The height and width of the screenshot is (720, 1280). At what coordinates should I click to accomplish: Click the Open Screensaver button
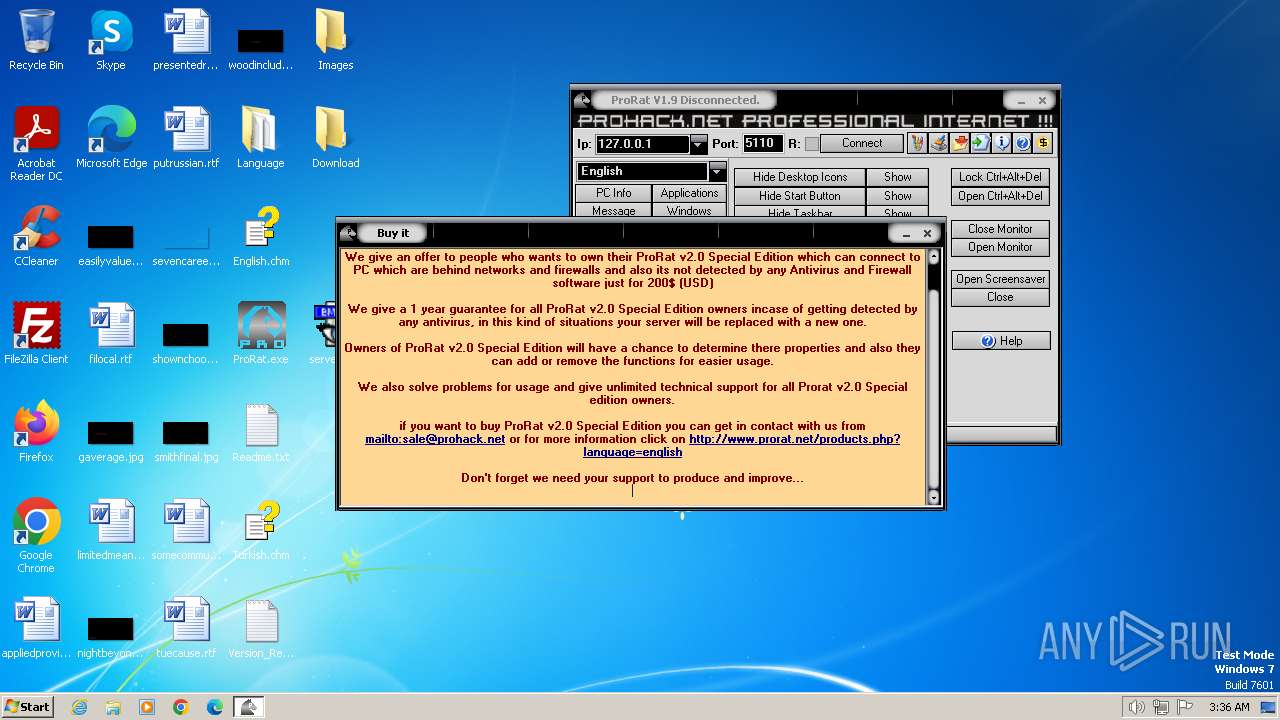1000,279
